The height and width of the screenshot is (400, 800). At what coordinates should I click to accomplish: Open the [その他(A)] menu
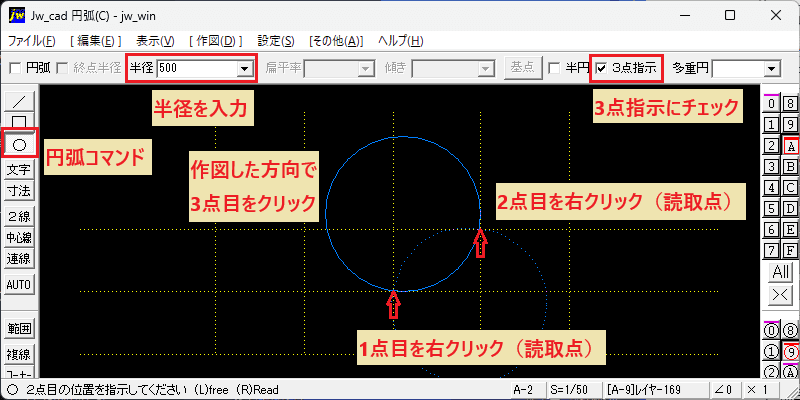click(336, 41)
